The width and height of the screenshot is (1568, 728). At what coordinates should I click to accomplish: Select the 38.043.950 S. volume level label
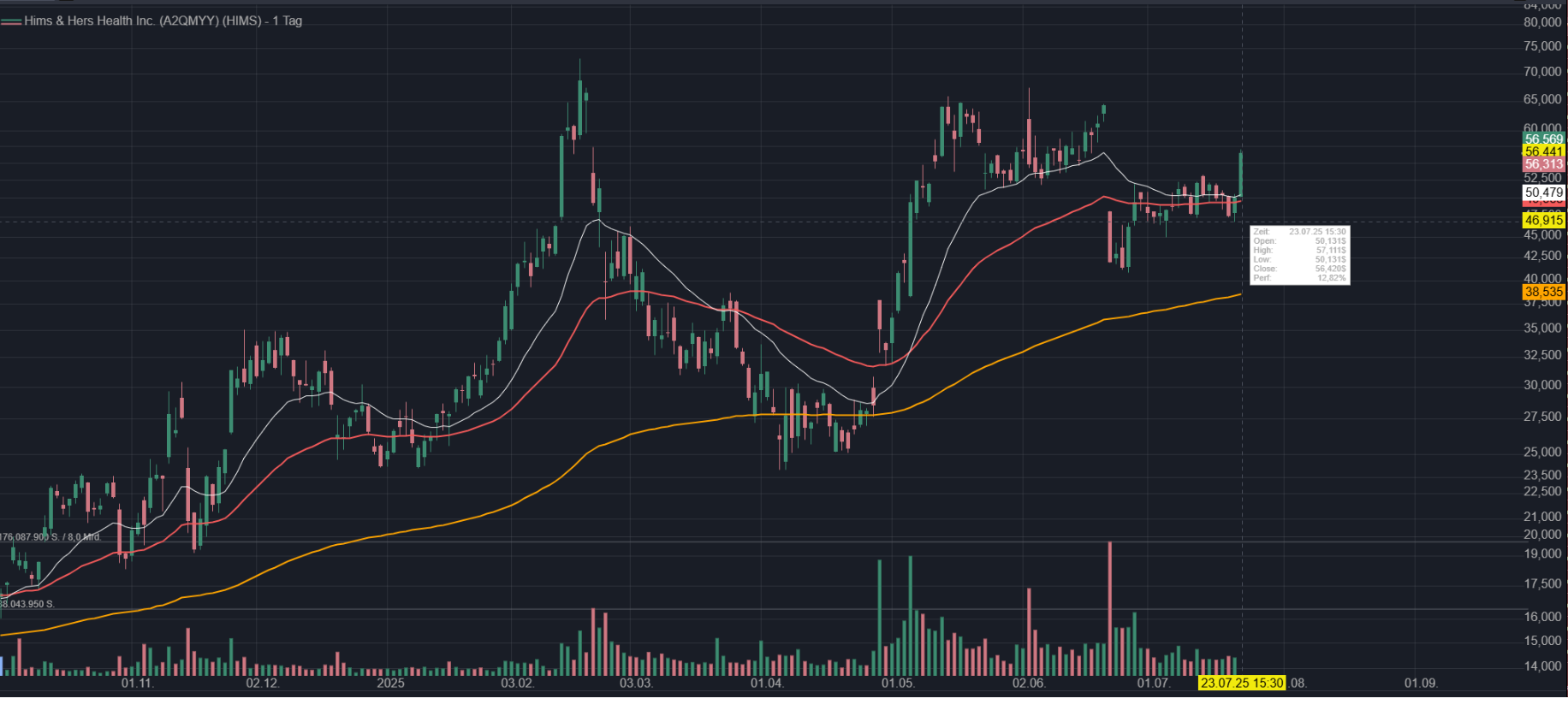27,604
